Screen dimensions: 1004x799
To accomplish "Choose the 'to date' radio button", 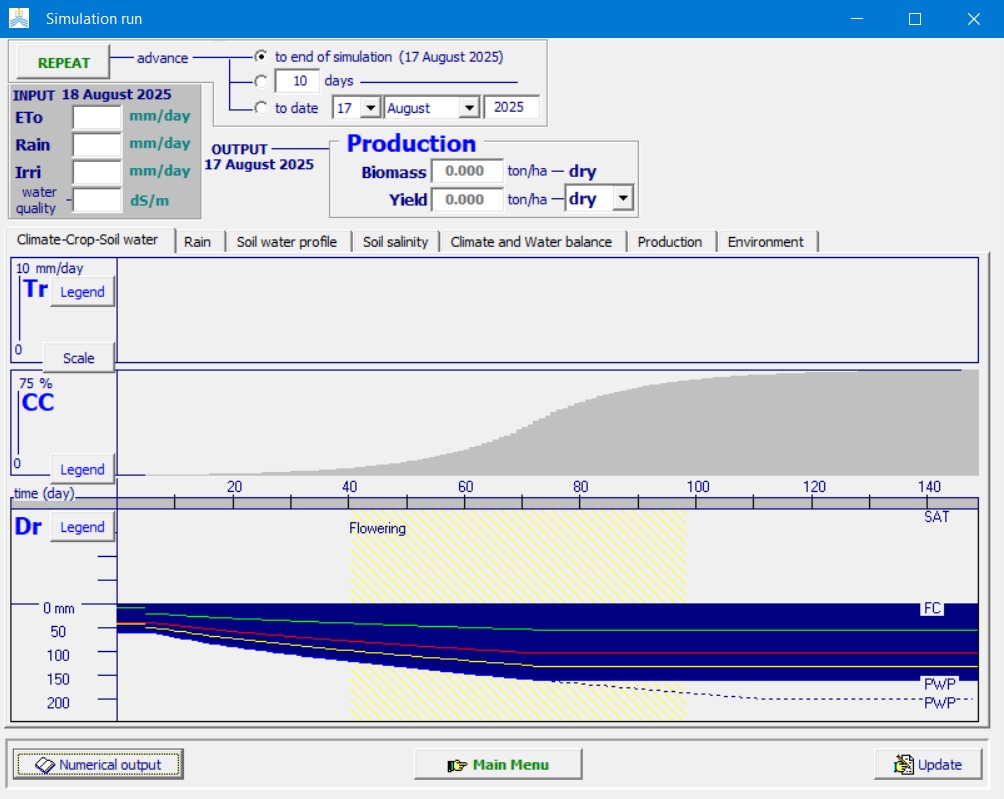I will click(x=261, y=108).
